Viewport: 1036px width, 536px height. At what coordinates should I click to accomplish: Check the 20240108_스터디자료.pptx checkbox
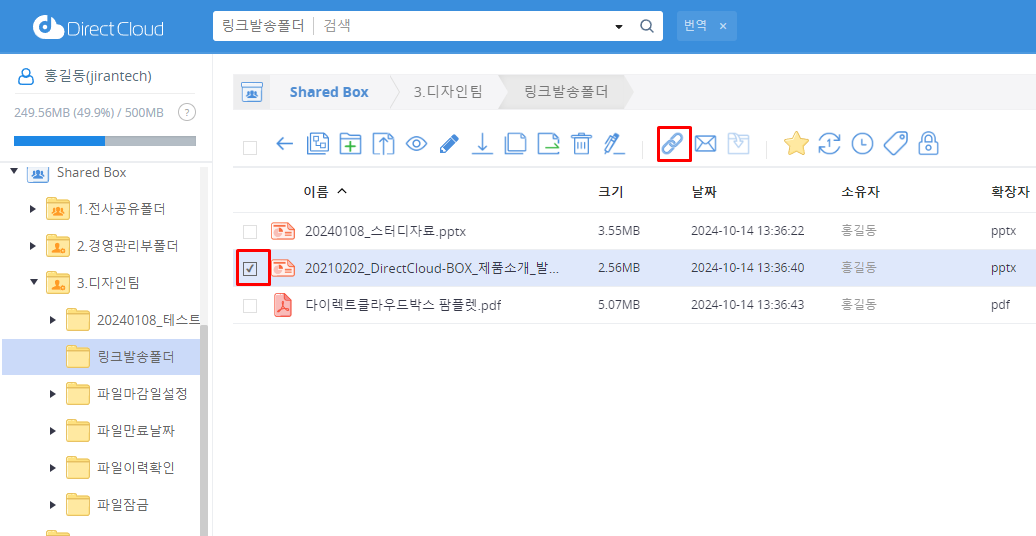point(250,232)
